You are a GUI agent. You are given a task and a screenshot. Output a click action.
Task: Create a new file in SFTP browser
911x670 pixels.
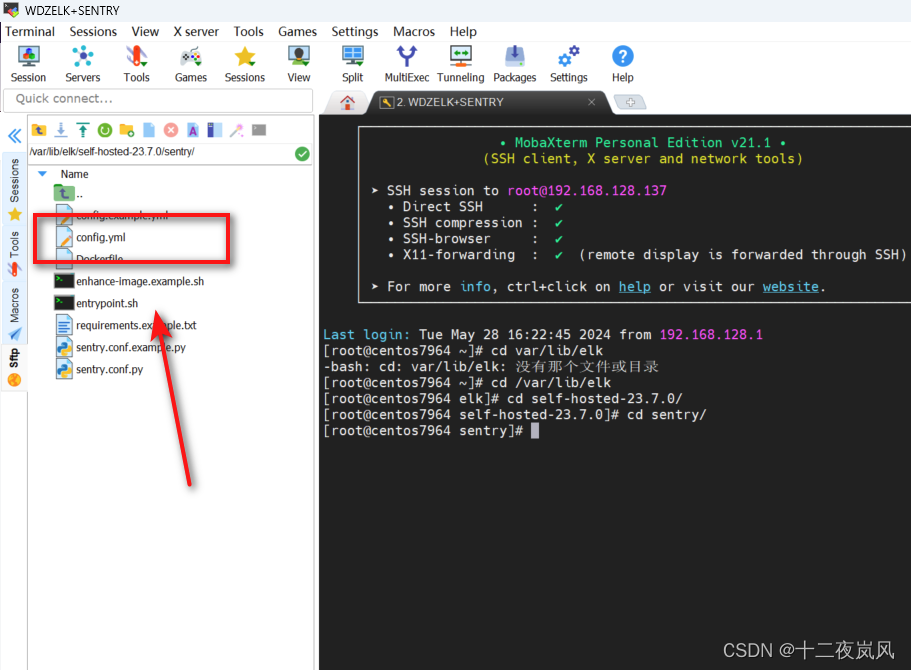pyautogui.click(x=149, y=130)
